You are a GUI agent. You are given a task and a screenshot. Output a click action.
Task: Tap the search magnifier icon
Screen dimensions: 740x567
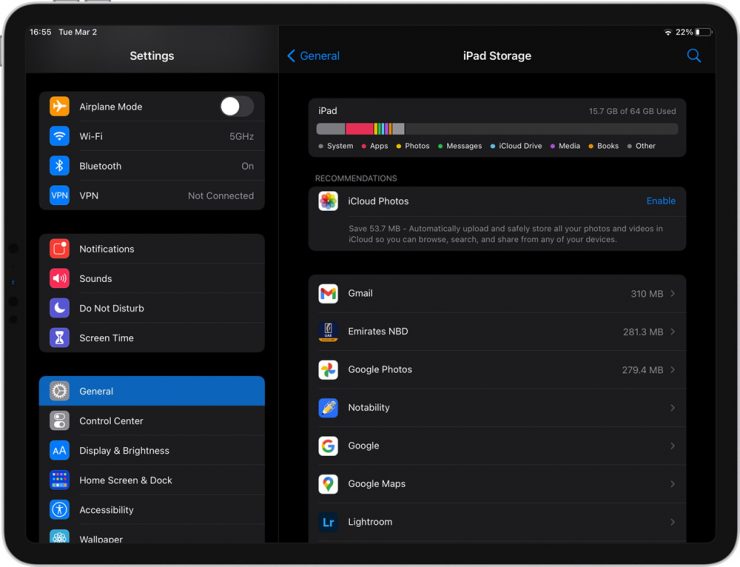pos(694,56)
